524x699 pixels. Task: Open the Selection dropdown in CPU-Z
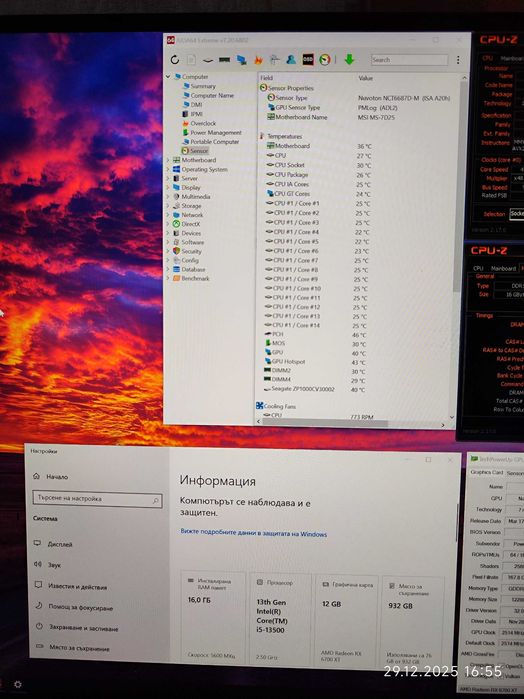(x=517, y=214)
